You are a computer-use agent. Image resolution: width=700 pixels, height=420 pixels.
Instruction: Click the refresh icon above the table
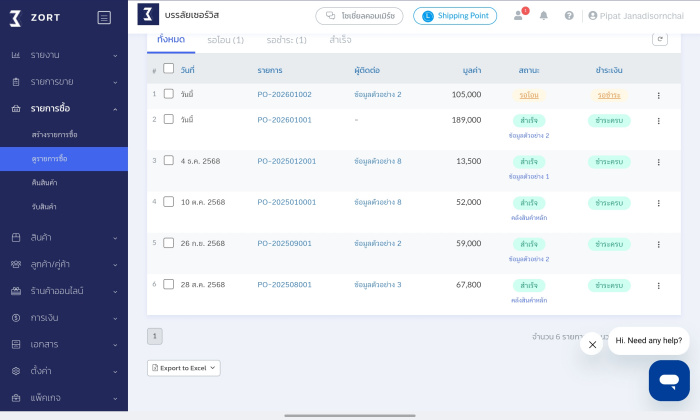[659, 39]
